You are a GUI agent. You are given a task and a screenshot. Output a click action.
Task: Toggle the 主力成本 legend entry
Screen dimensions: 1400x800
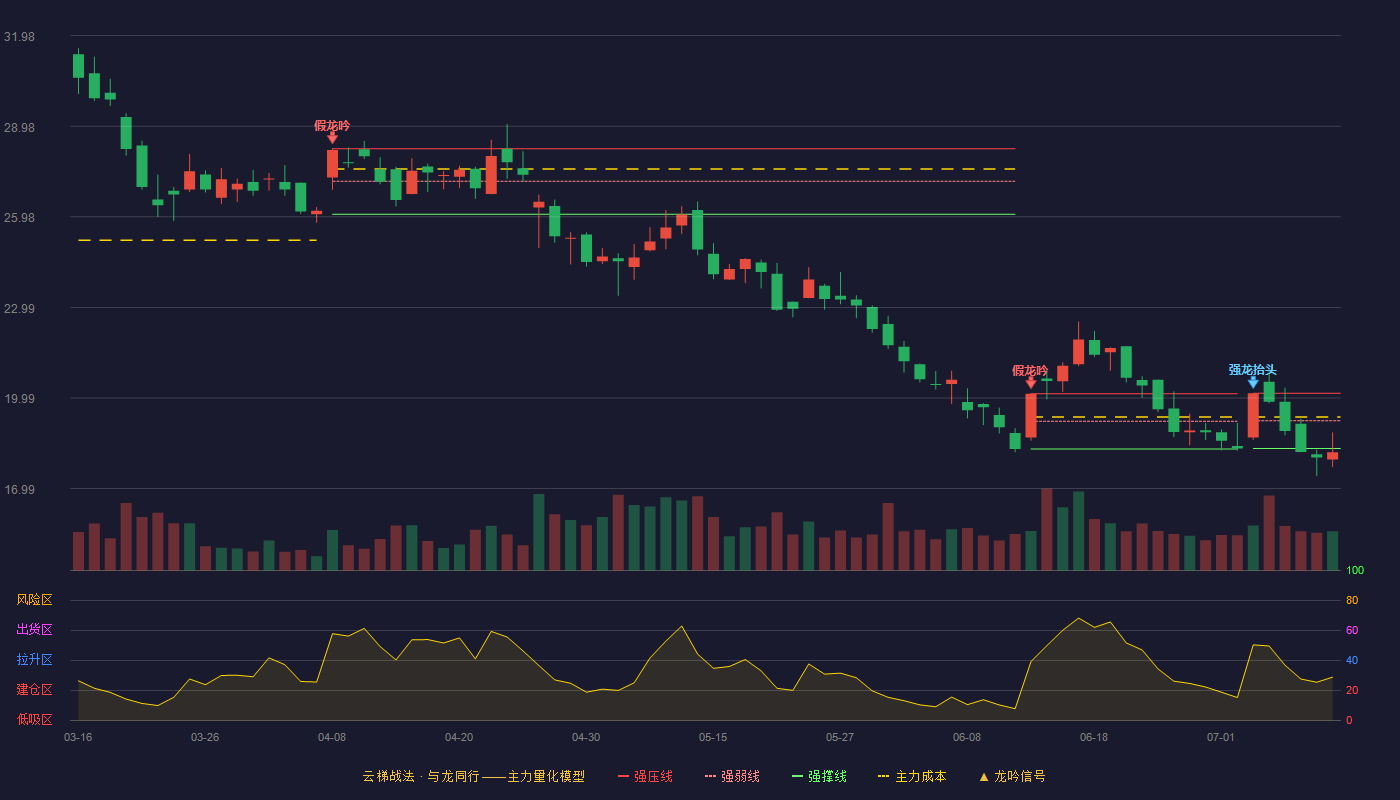pos(912,776)
